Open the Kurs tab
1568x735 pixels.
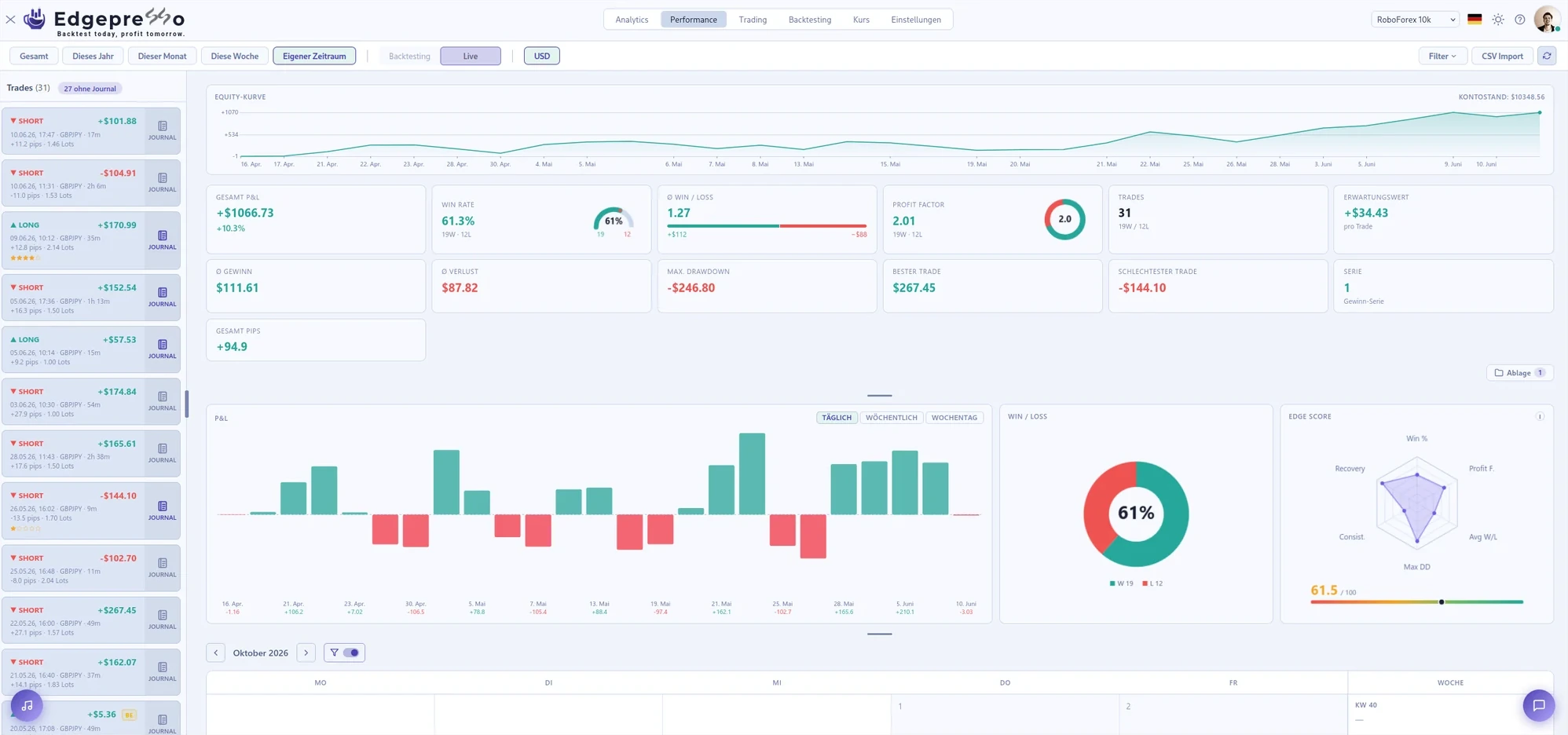861,20
